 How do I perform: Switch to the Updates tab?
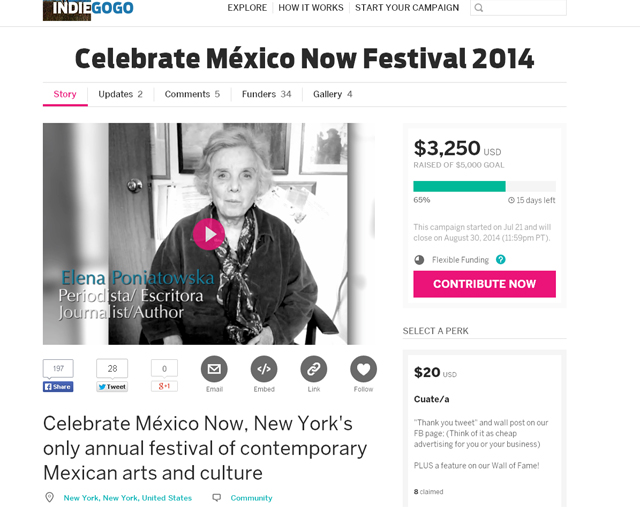click(x=120, y=94)
